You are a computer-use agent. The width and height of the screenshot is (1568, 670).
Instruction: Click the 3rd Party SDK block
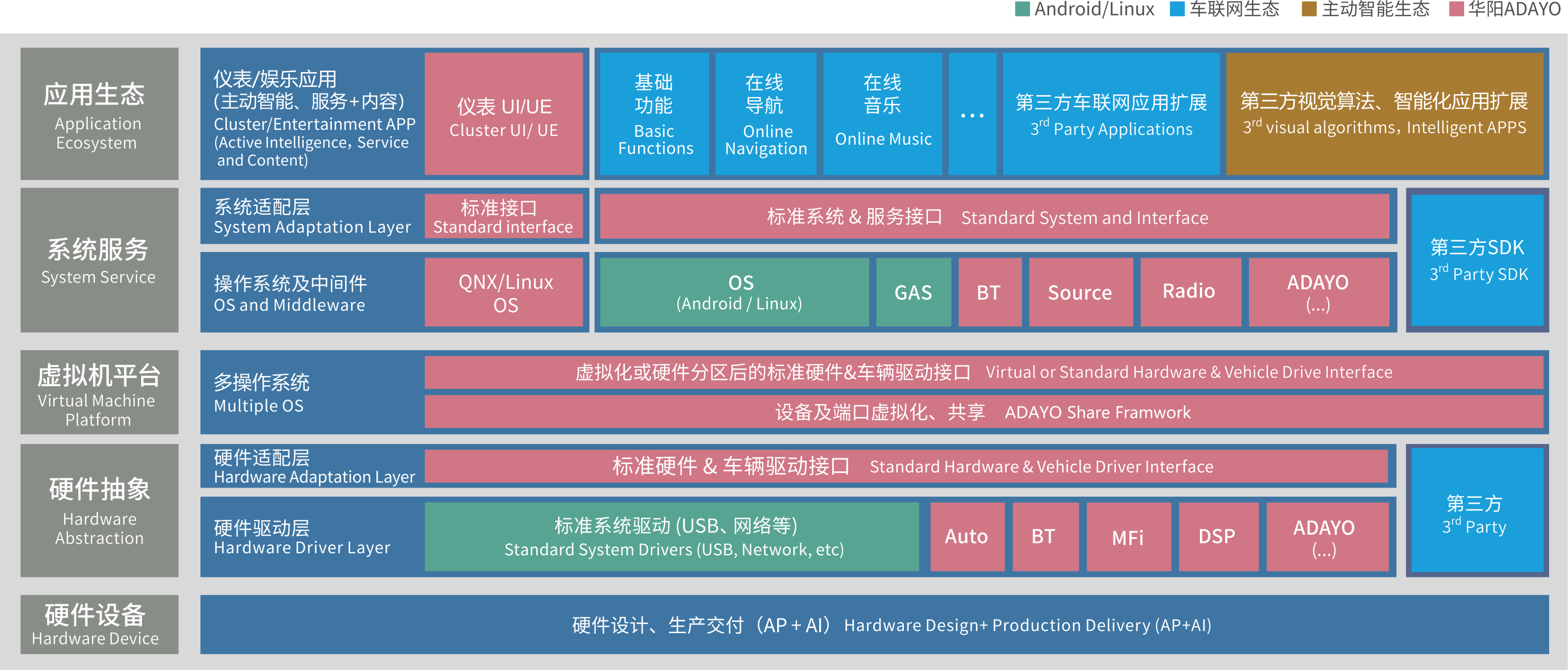pos(1478,261)
